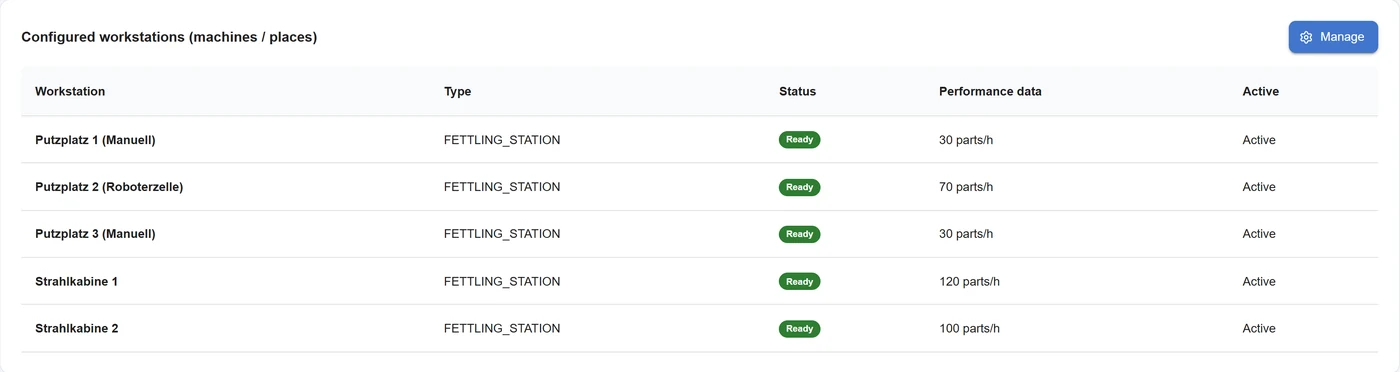1400x372 pixels.
Task: Select Putzplatz 3 (Manuell) workstation name
Action: coord(95,234)
